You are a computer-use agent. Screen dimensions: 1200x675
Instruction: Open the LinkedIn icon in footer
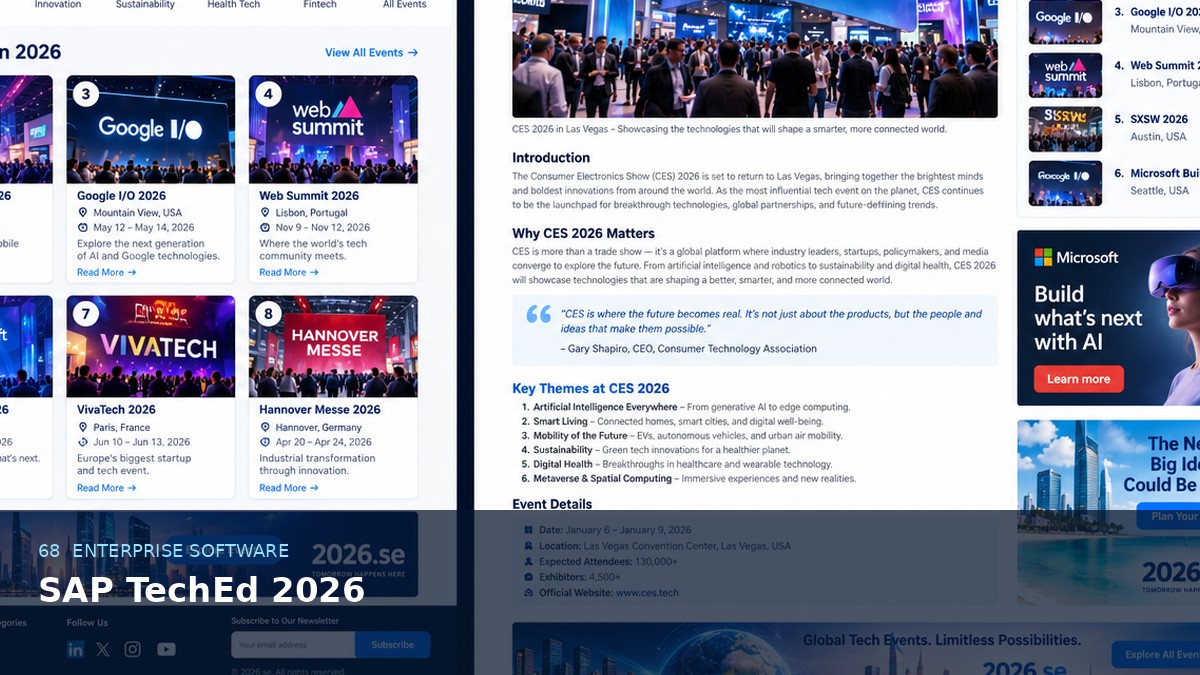75,649
